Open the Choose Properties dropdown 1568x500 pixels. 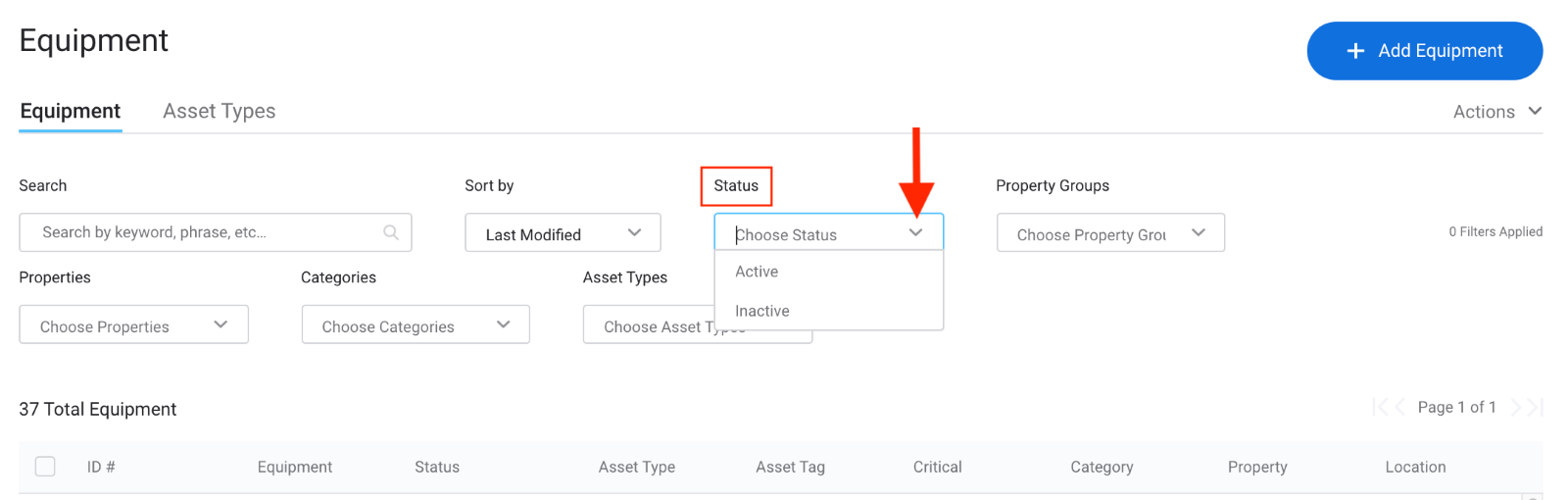[133, 325]
